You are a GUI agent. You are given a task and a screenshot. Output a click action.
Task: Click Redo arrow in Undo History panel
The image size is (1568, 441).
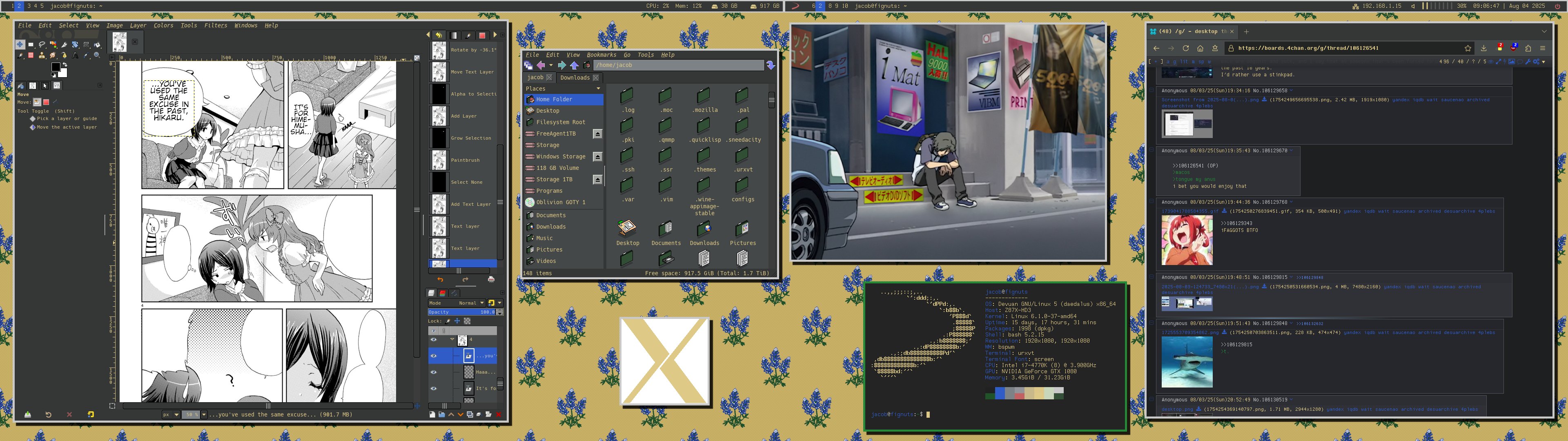click(465, 280)
